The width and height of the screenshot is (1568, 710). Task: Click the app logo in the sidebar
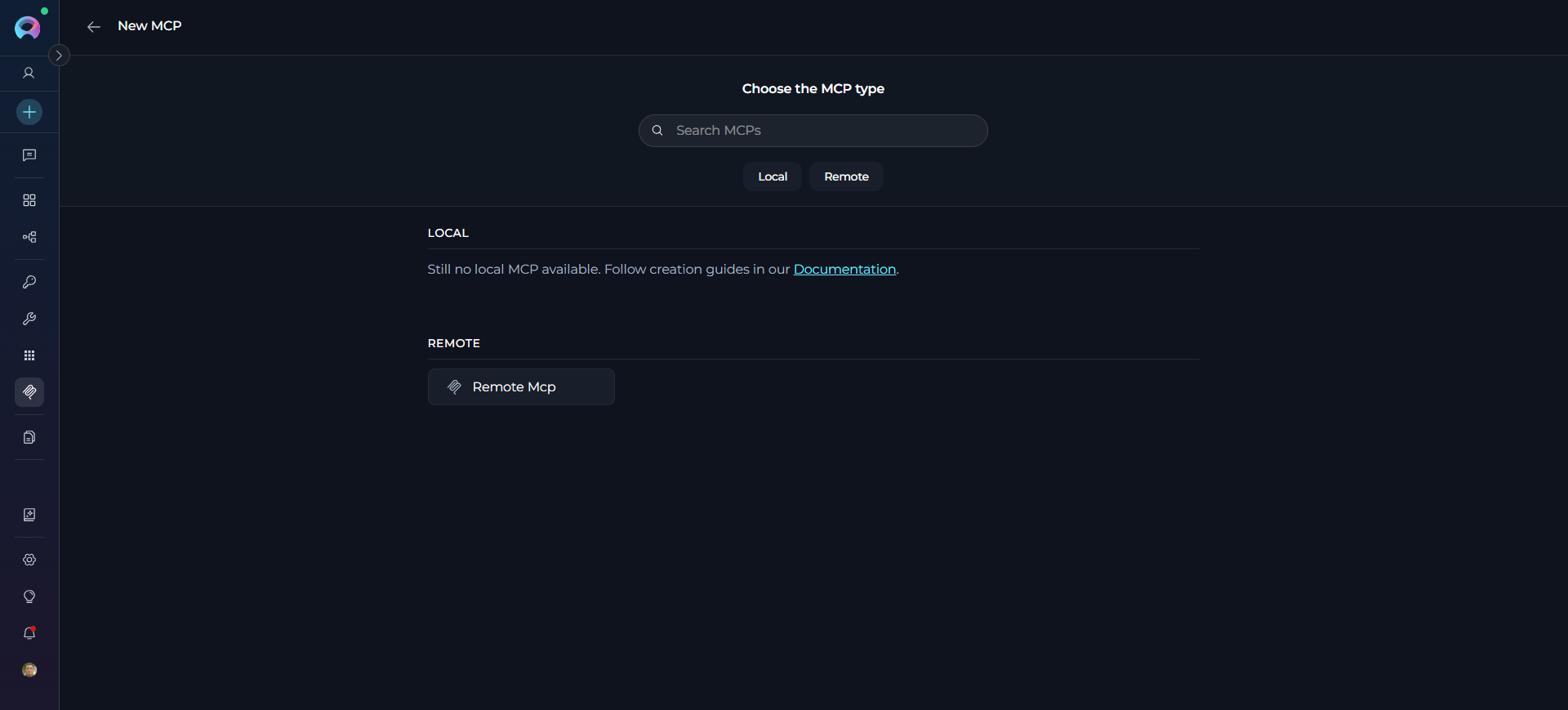(28, 28)
